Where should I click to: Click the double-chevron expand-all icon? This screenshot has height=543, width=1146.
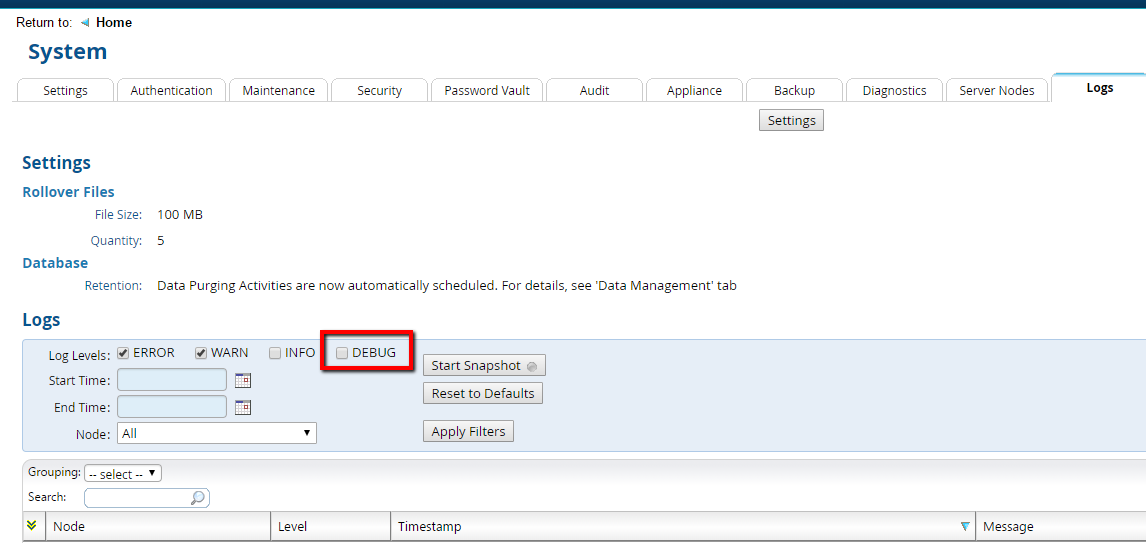(32, 526)
